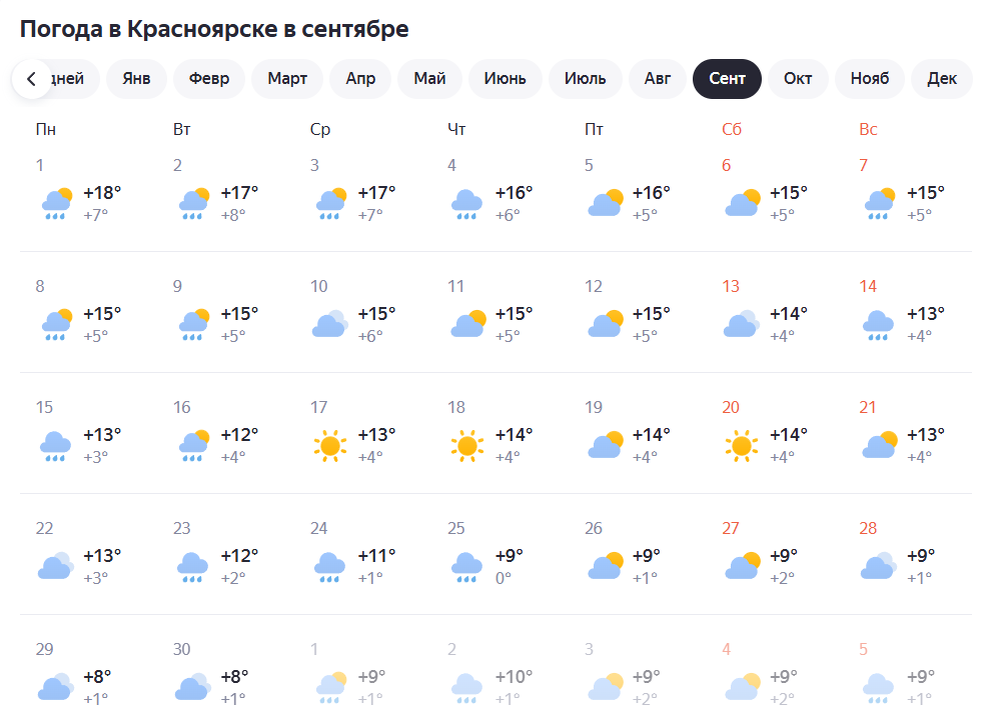Select the Янв month tab
Screen dimensions: 987x725
[136, 79]
